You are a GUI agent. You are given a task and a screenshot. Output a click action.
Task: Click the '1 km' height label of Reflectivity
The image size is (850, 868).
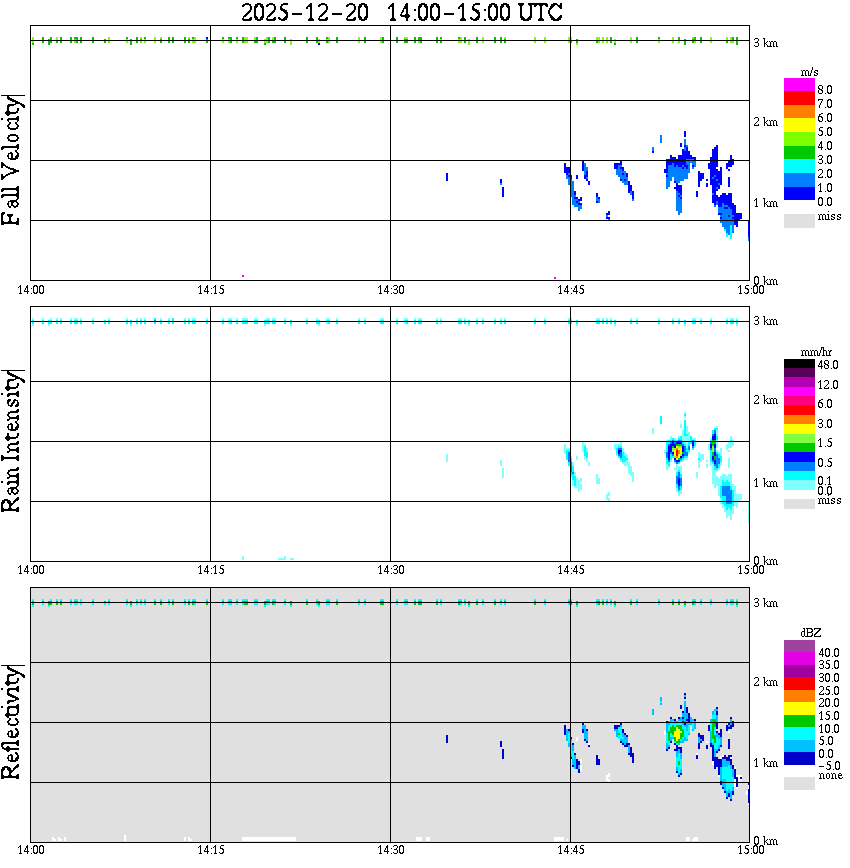coord(765,763)
